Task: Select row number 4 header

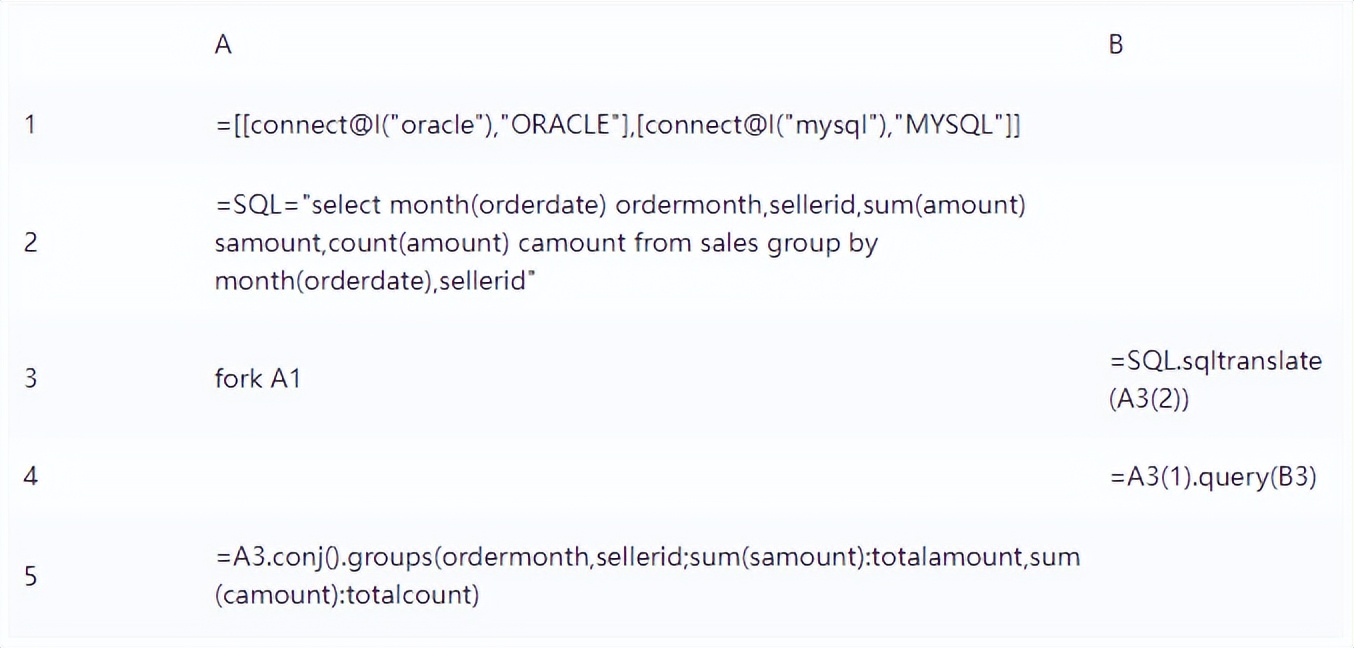Action: pyautogui.click(x=31, y=476)
